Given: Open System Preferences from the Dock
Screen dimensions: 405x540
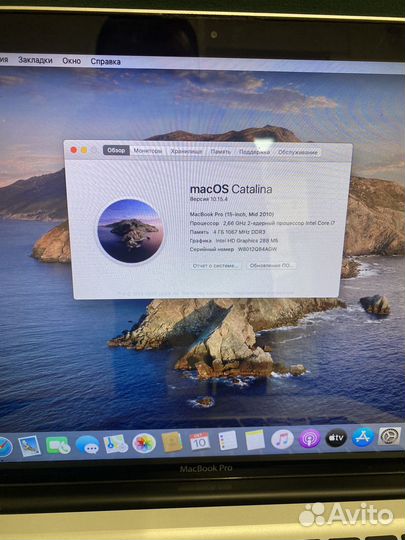Looking at the screenshot, I should tap(390, 436).
